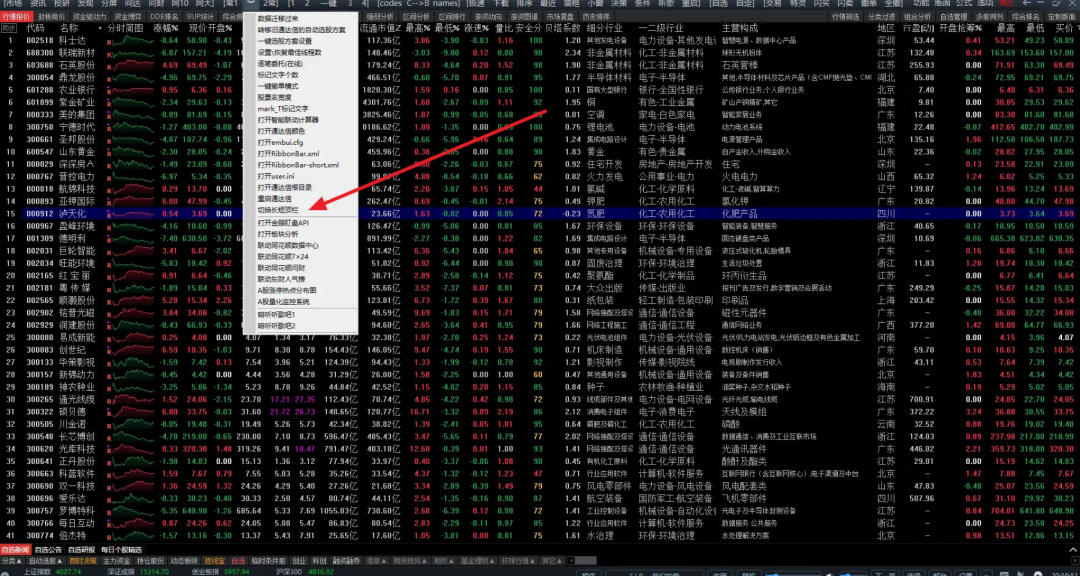Choose 暗听听歌吧1 menu entry
The height and width of the screenshot is (576, 1080).
(277, 314)
